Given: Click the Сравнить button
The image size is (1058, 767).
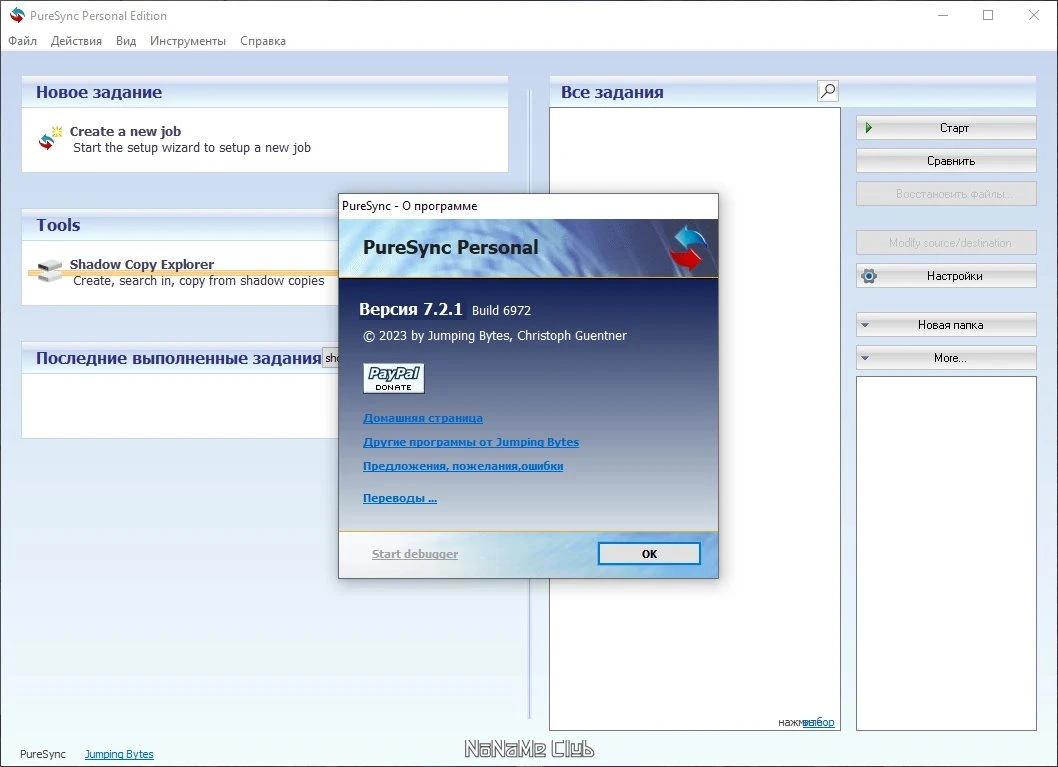Looking at the screenshot, I should [946, 161].
